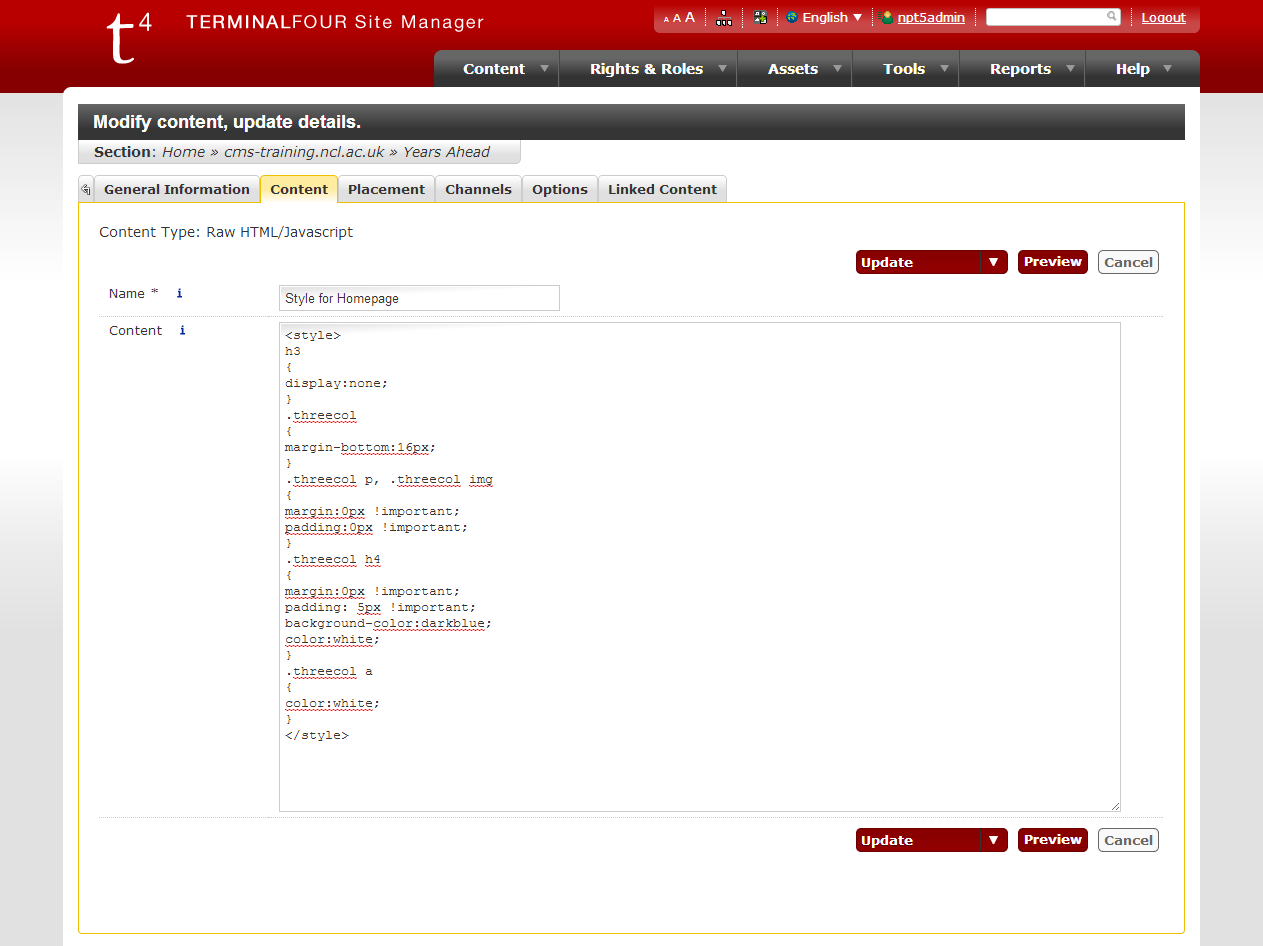Open the Rights & Roles menu
Screen dimensions: 1263x946
[647, 69]
